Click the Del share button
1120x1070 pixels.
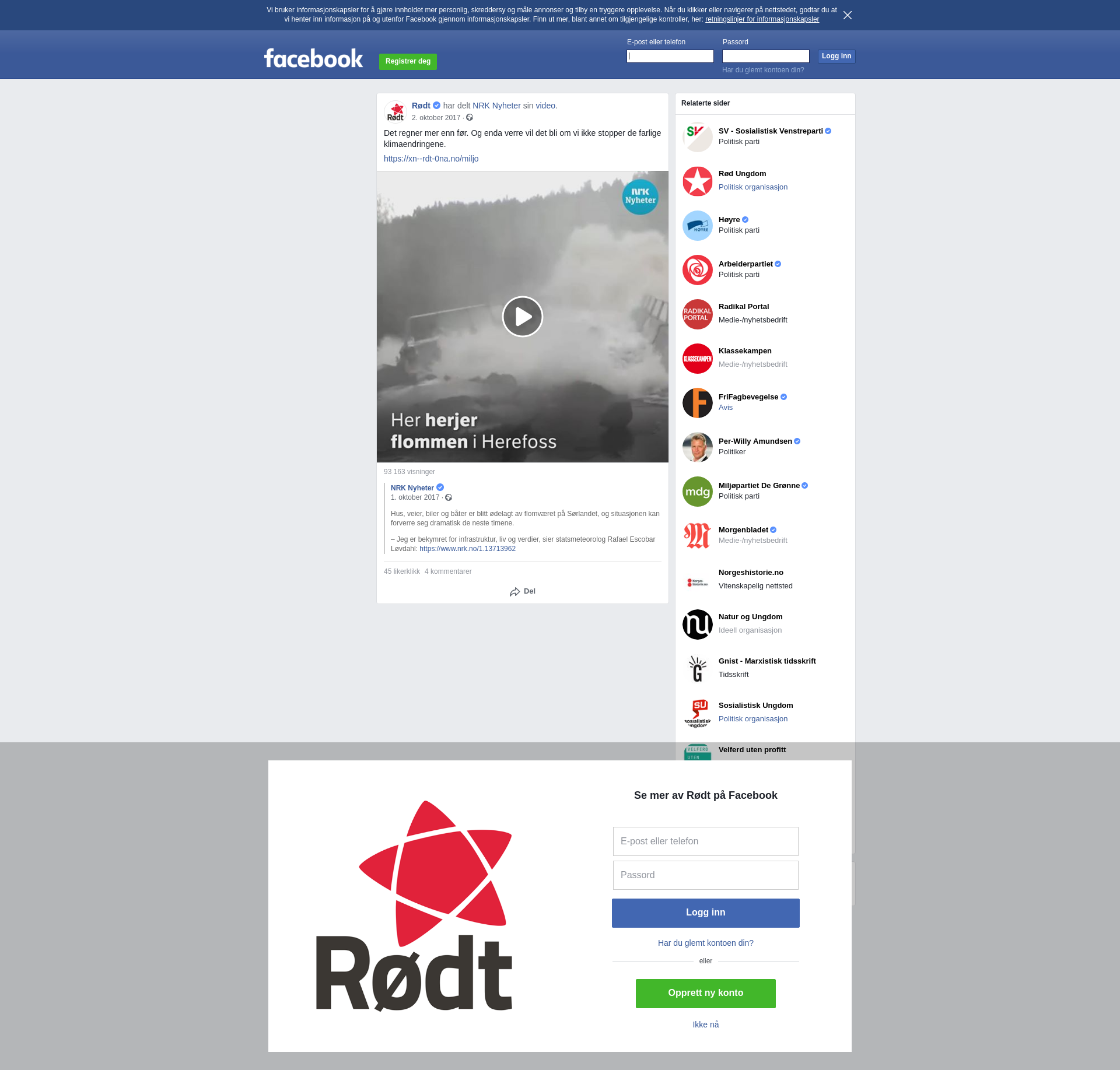[x=523, y=591]
